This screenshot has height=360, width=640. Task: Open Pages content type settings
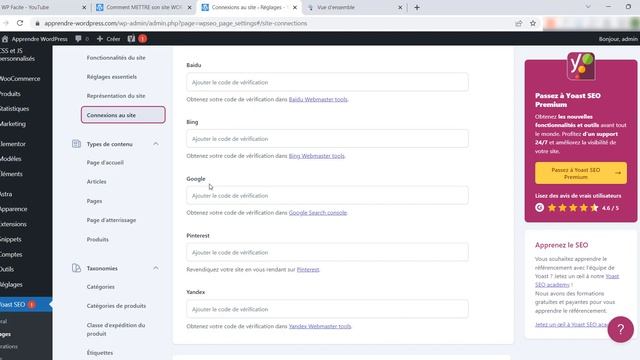pyautogui.click(x=94, y=201)
